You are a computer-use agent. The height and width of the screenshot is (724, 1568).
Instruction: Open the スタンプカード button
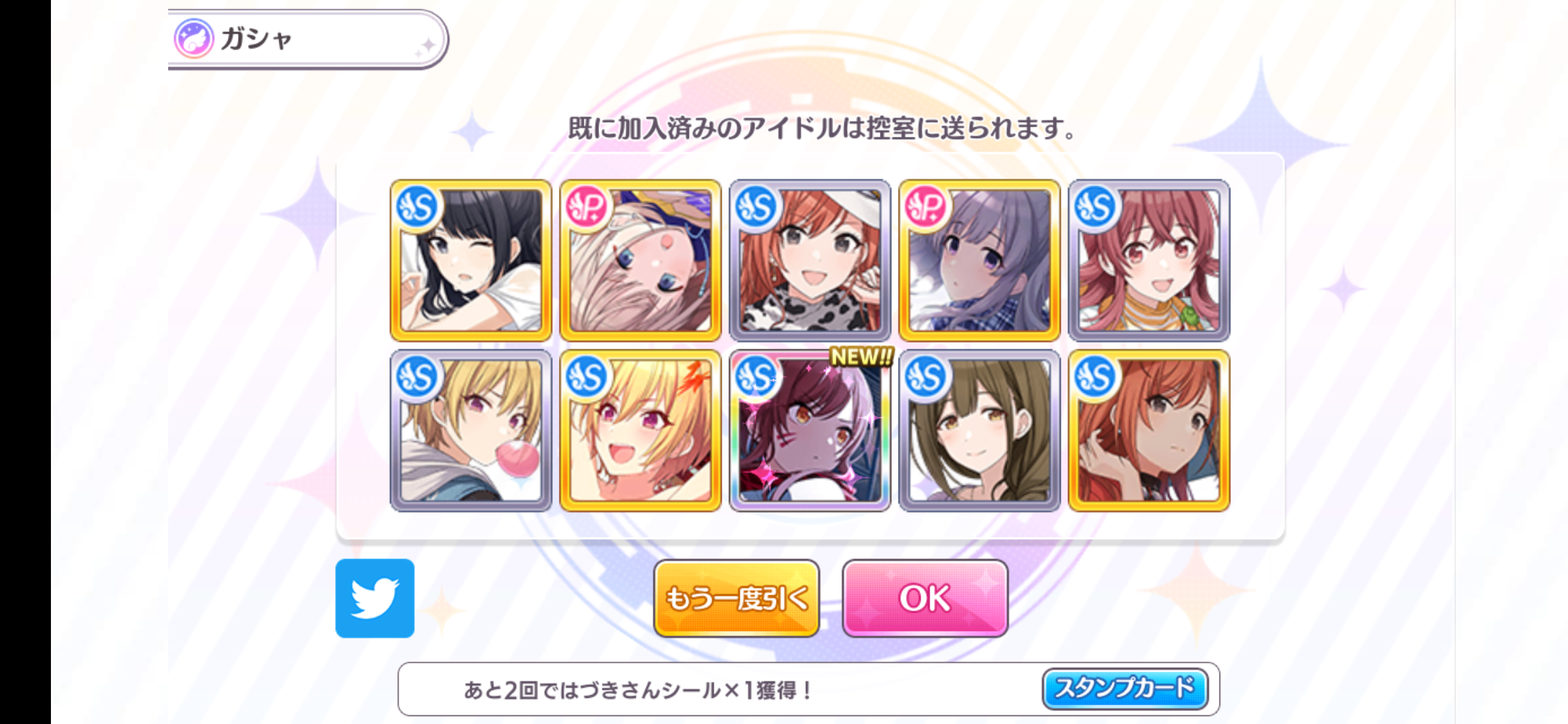[x=1125, y=688]
